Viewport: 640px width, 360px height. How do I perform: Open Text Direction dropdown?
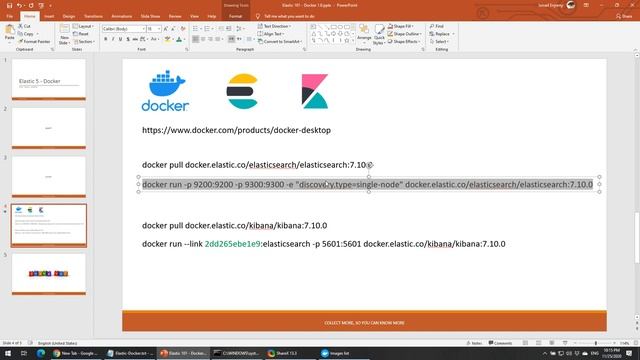(x=274, y=26)
